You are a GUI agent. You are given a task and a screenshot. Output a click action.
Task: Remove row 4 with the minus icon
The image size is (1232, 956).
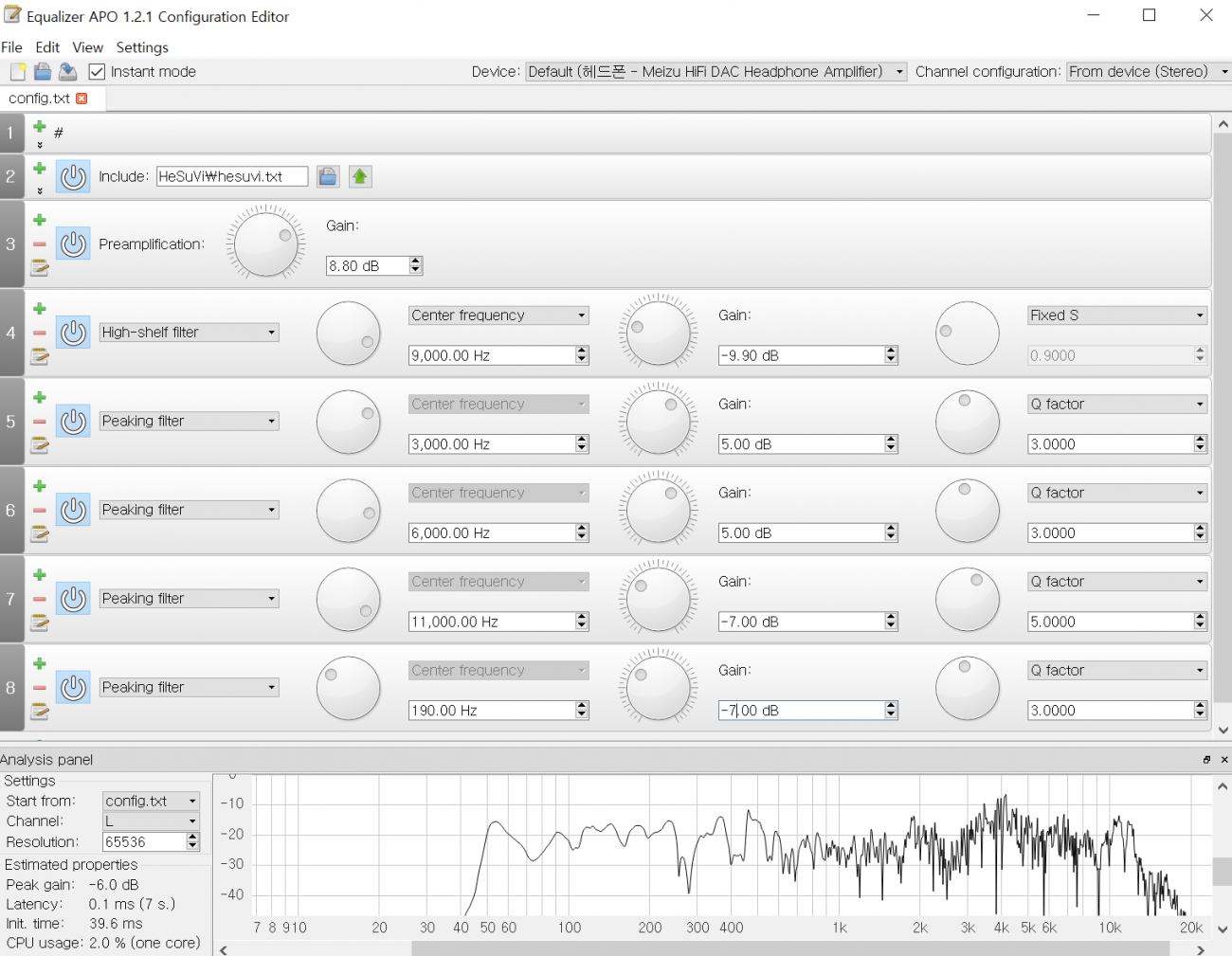[40, 333]
